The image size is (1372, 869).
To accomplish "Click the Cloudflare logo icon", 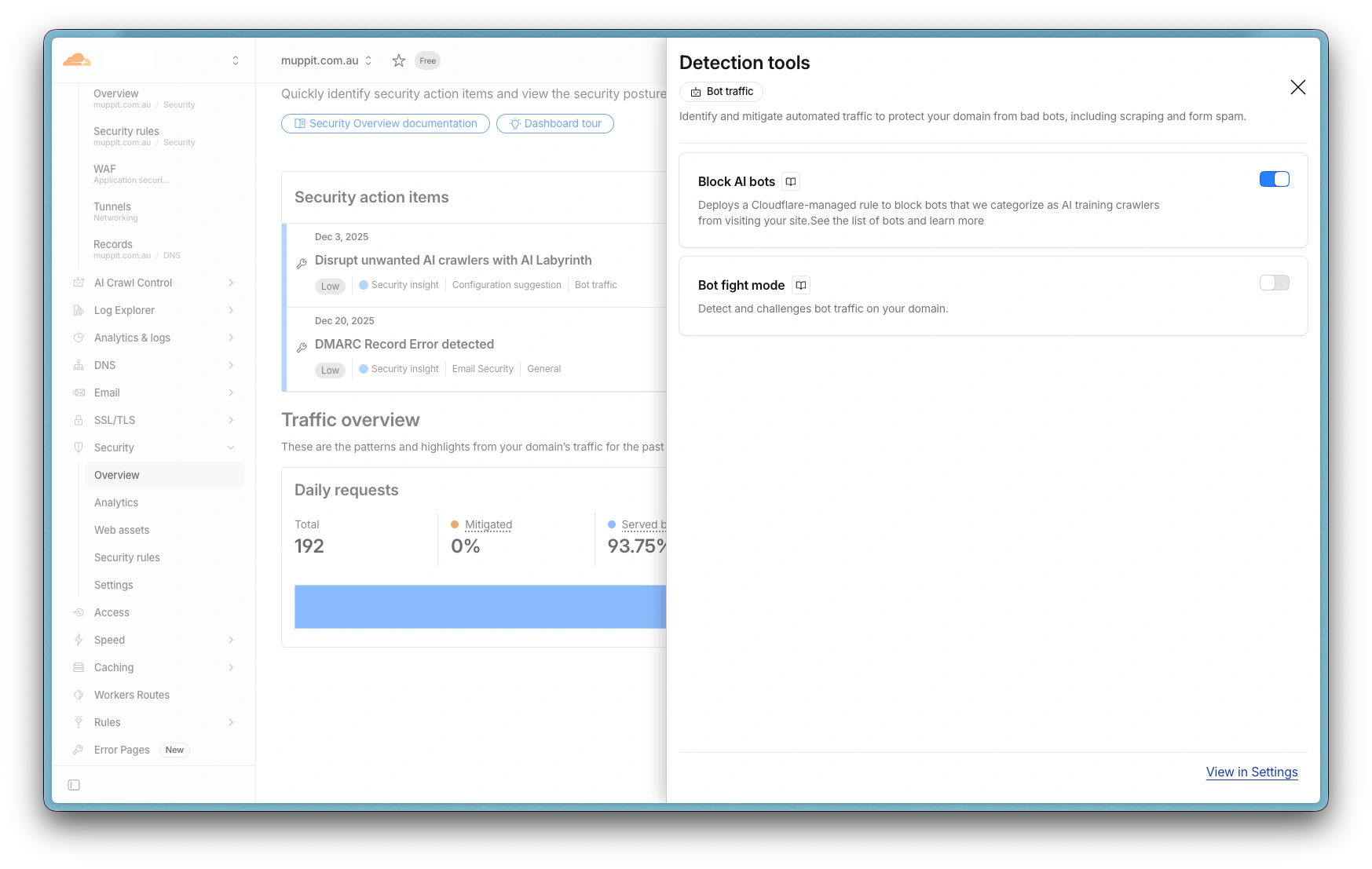I will pos(77,60).
